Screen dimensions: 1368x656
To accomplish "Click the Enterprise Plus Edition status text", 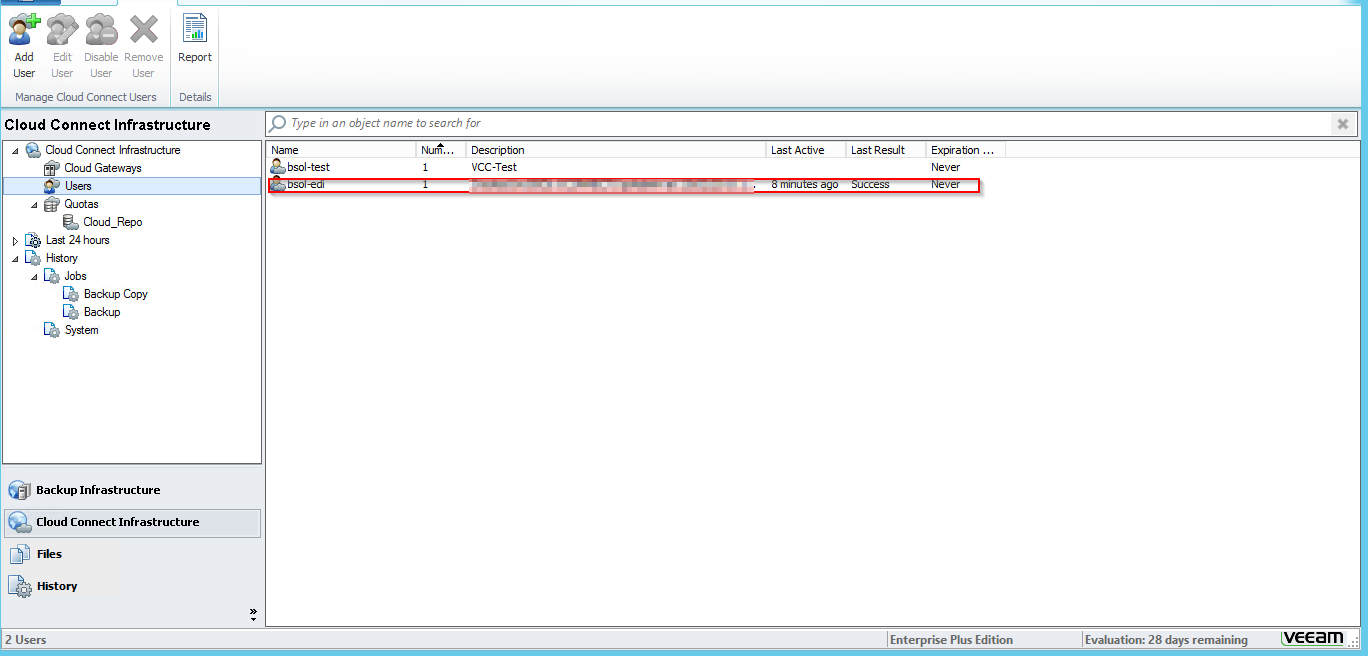I will click(x=951, y=640).
